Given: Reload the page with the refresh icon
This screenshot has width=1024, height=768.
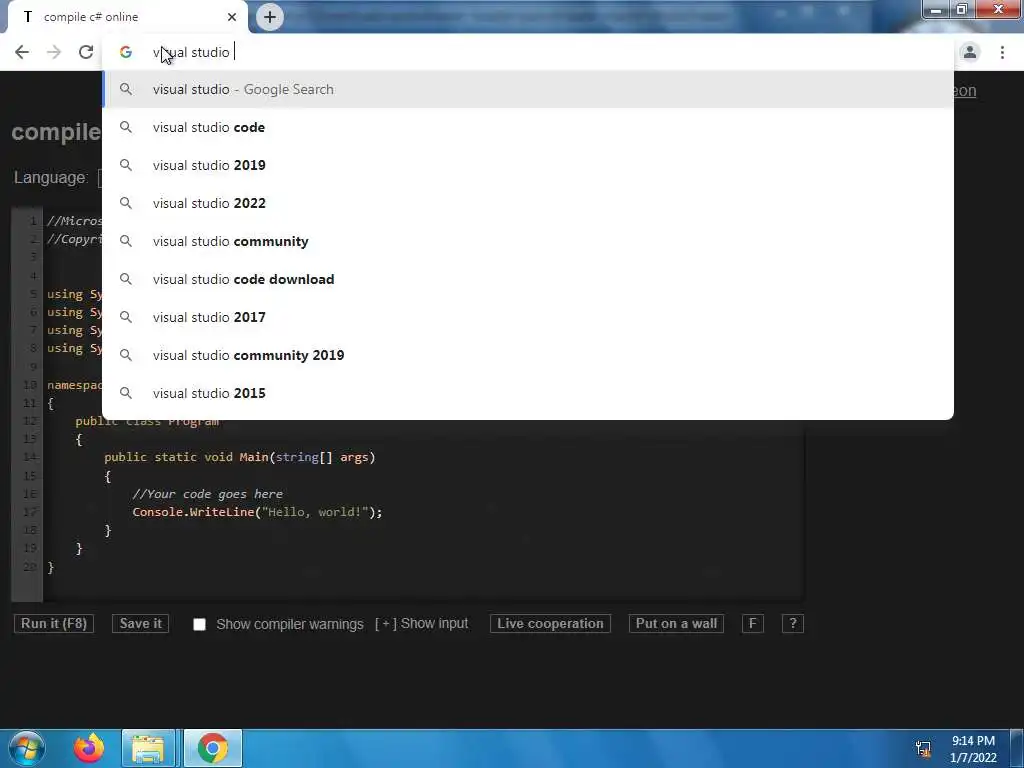Looking at the screenshot, I should point(86,52).
